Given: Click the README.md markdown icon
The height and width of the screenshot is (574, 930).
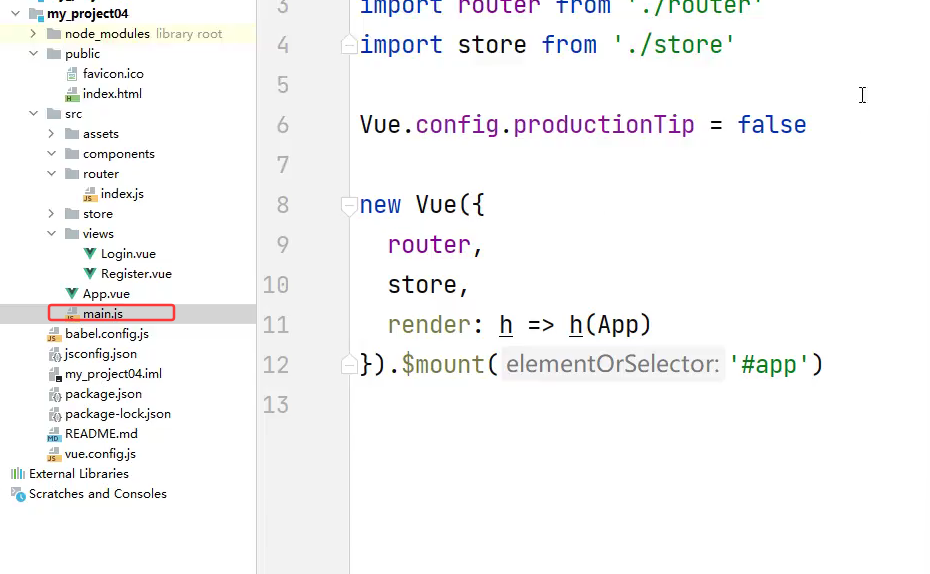Looking at the screenshot, I should tap(54, 434).
